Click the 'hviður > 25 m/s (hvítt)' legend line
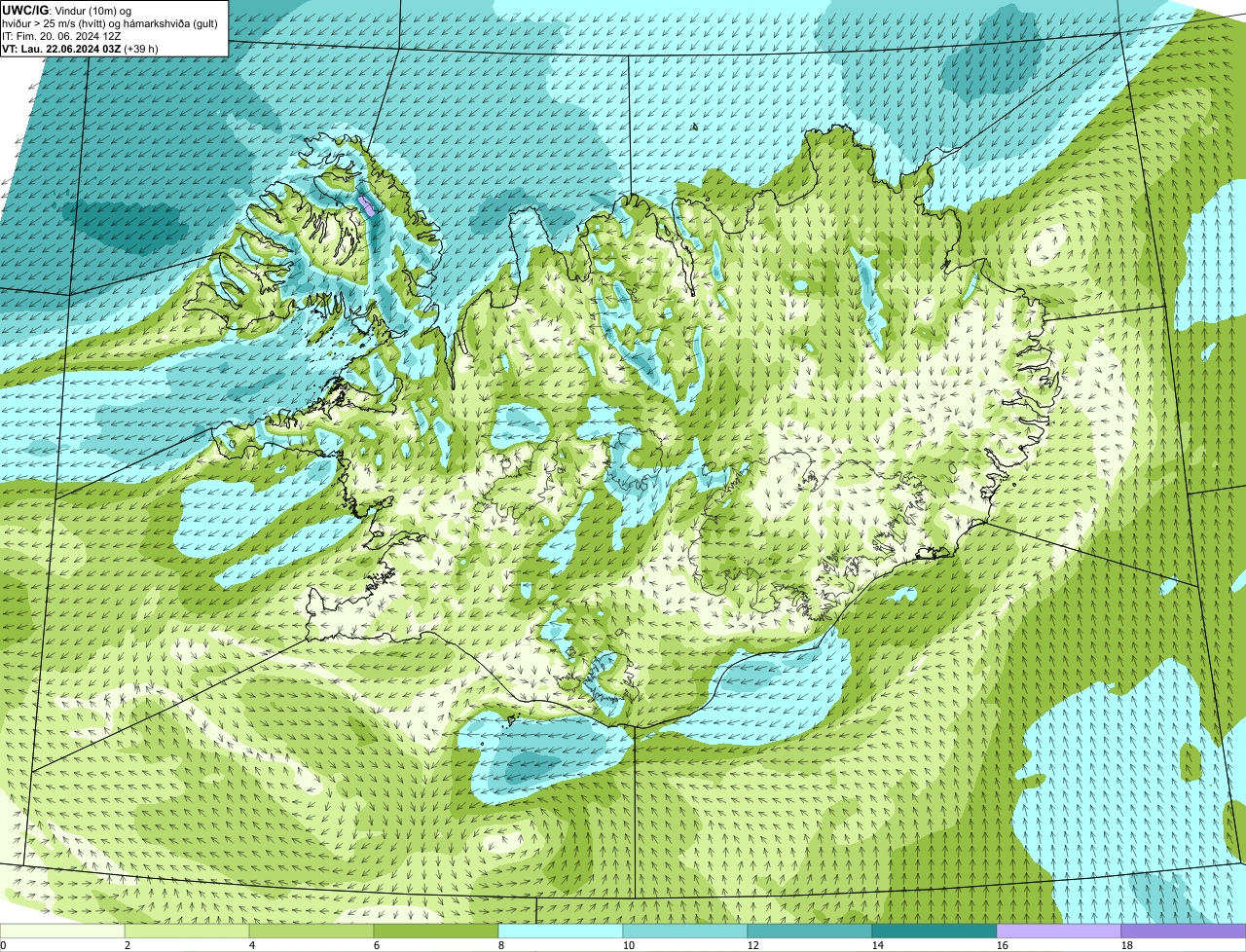 tap(109, 23)
